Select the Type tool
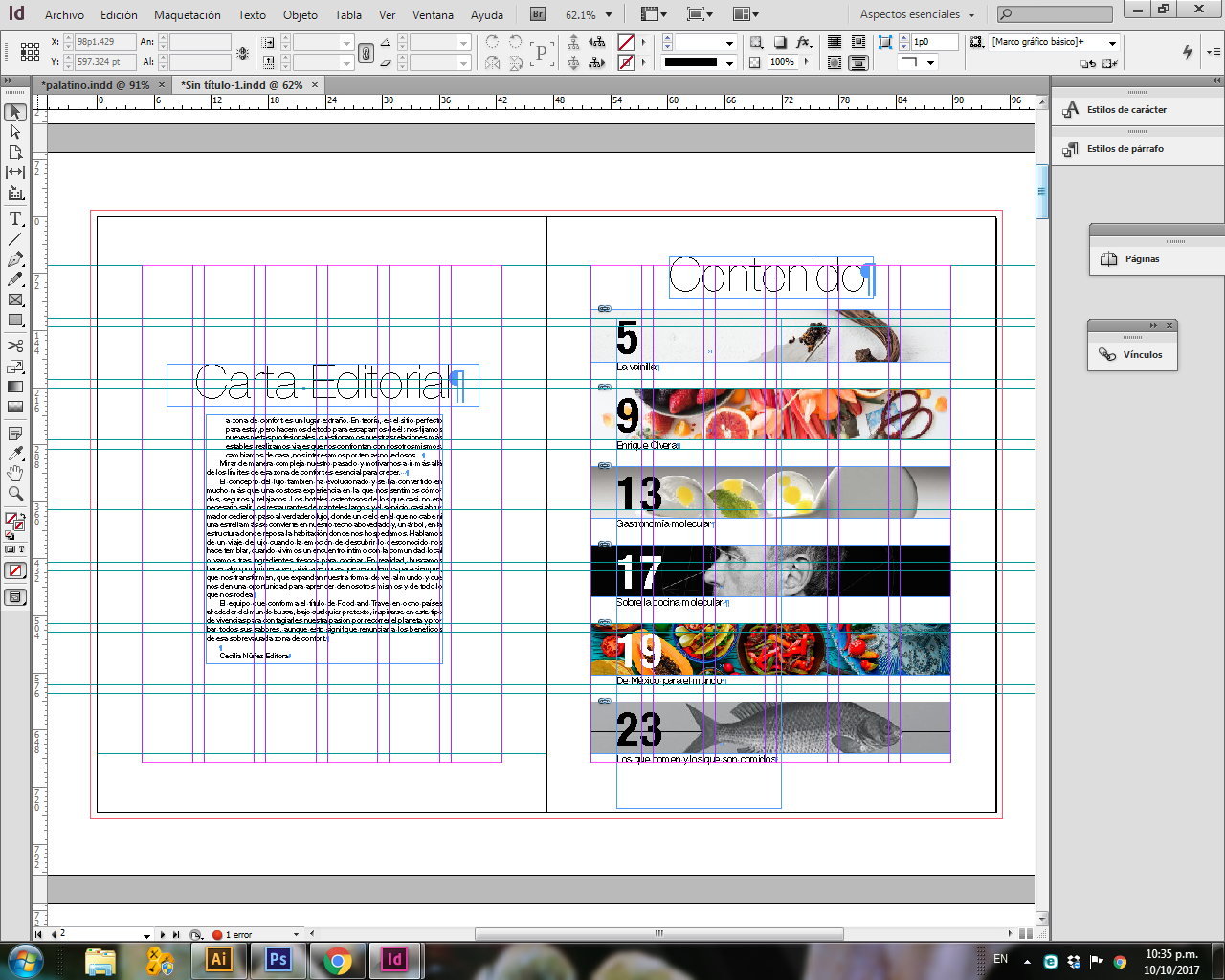Image resolution: width=1225 pixels, height=980 pixels. pos(15,219)
